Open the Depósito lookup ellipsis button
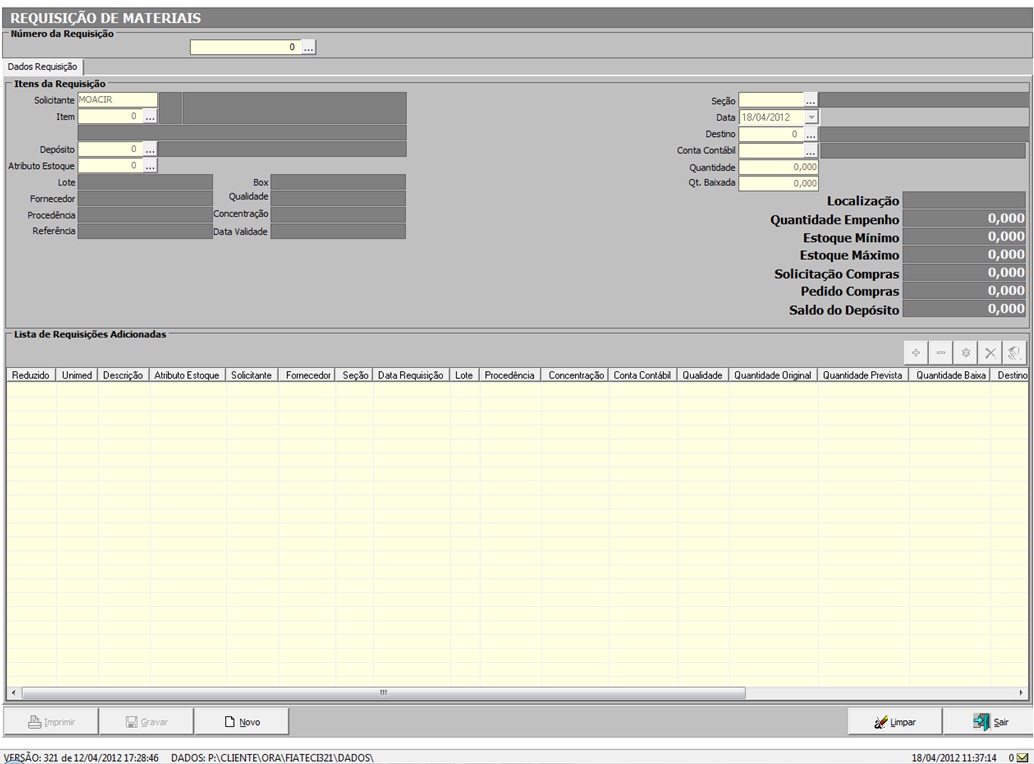The height and width of the screenshot is (764, 1034). point(150,149)
